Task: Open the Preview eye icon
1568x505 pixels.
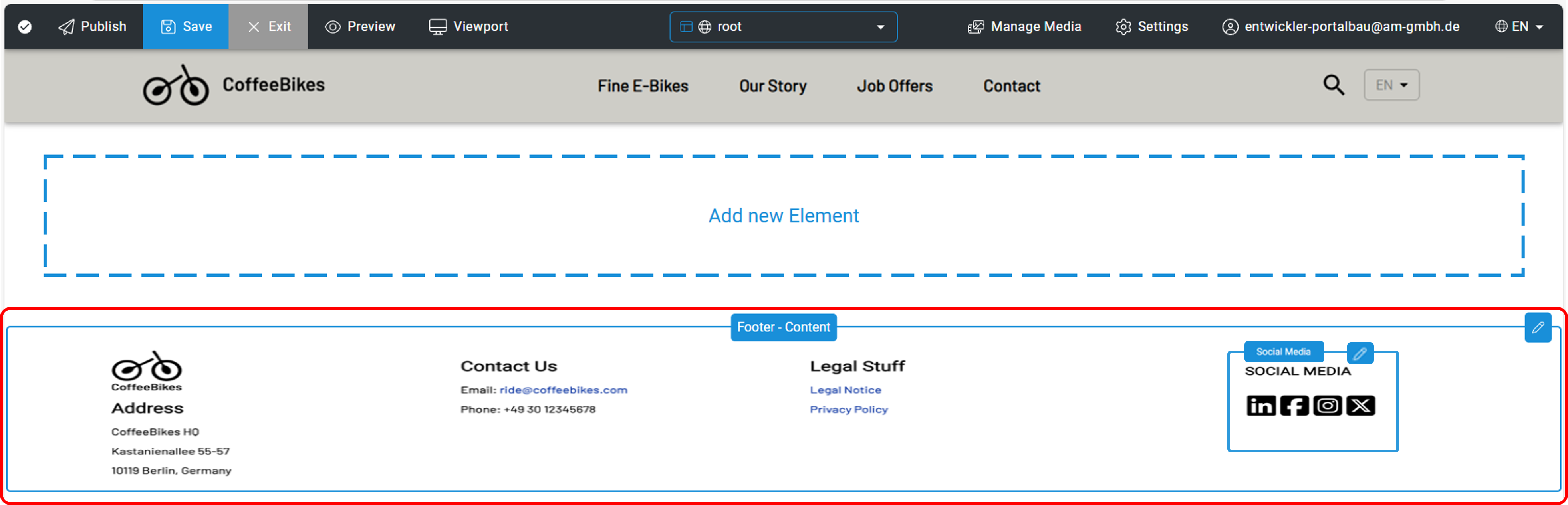Action: (x=332, y=26)
